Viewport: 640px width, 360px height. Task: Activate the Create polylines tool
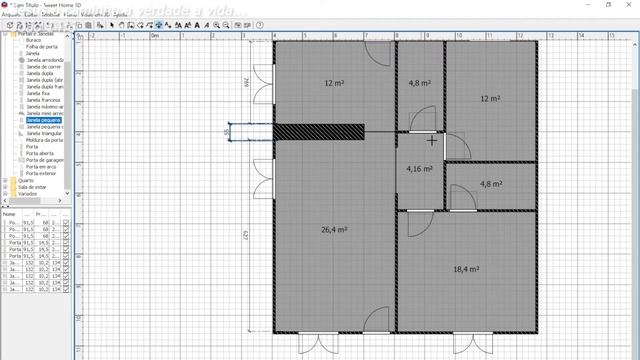pyautogui.click(x=150, y=25)
